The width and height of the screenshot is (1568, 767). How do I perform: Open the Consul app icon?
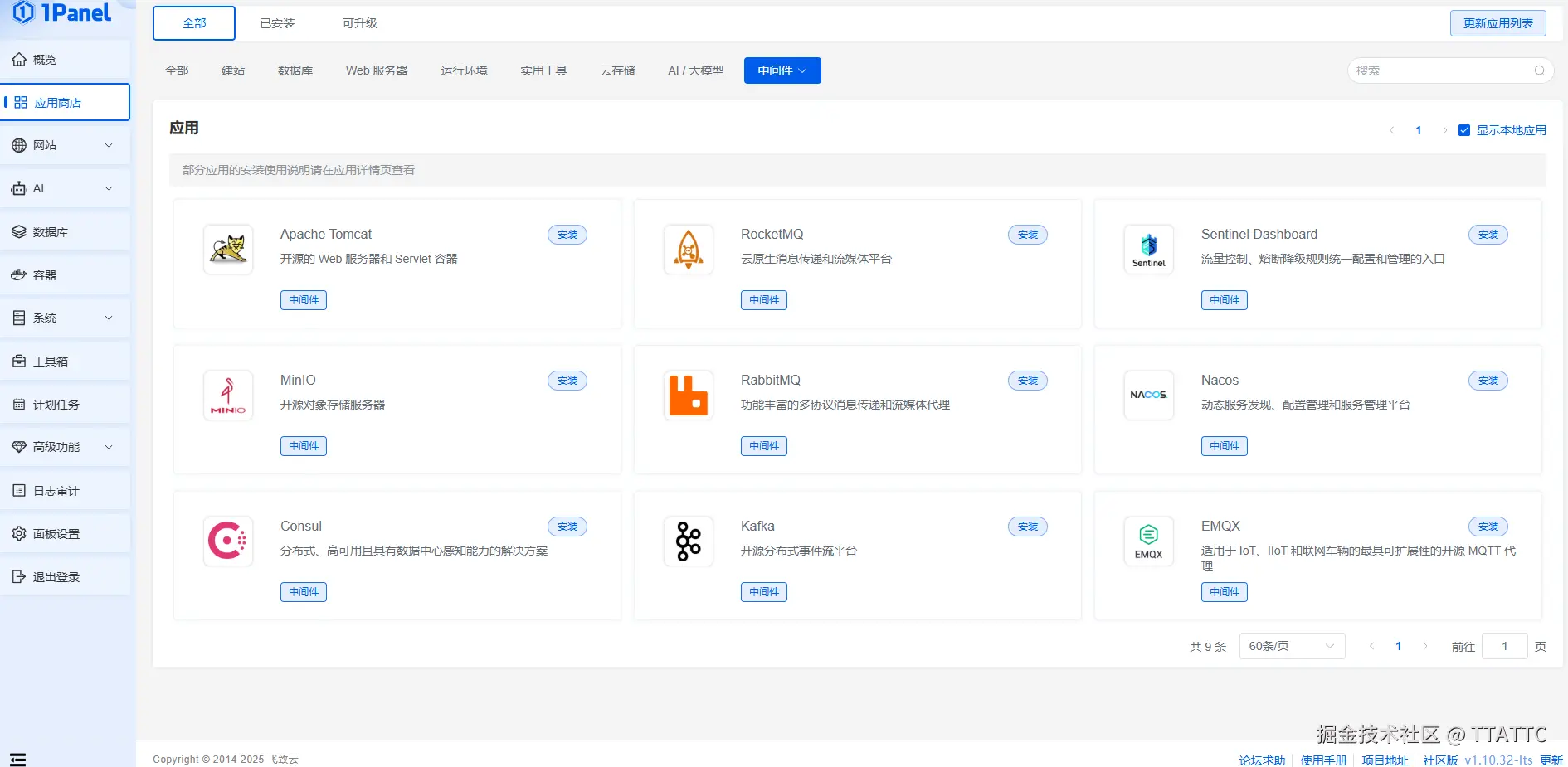coord(228,541)
